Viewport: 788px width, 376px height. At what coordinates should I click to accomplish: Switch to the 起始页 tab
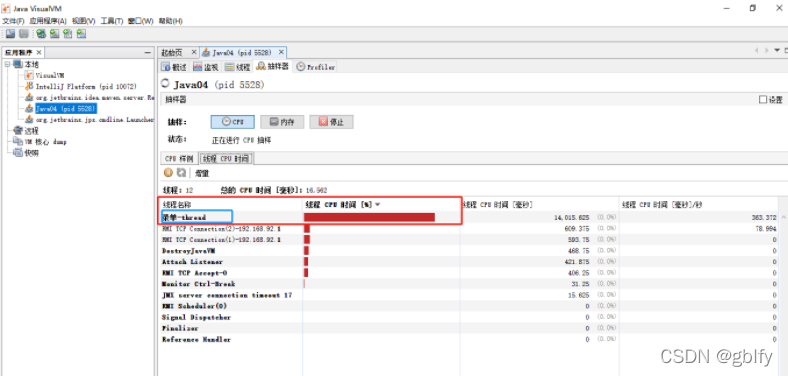click(178, 52)
